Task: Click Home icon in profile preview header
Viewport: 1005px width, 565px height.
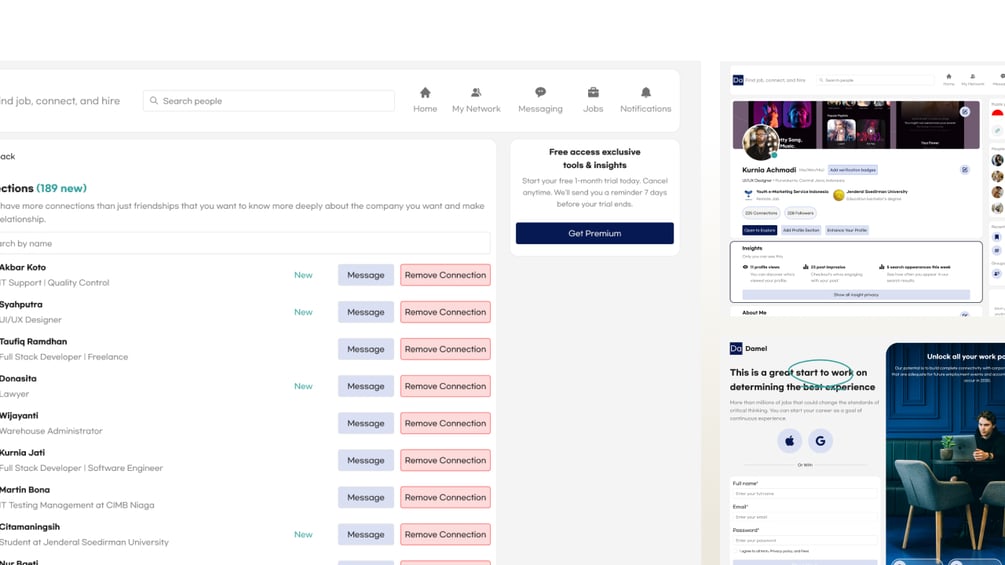Action: (x=949, y=76)
